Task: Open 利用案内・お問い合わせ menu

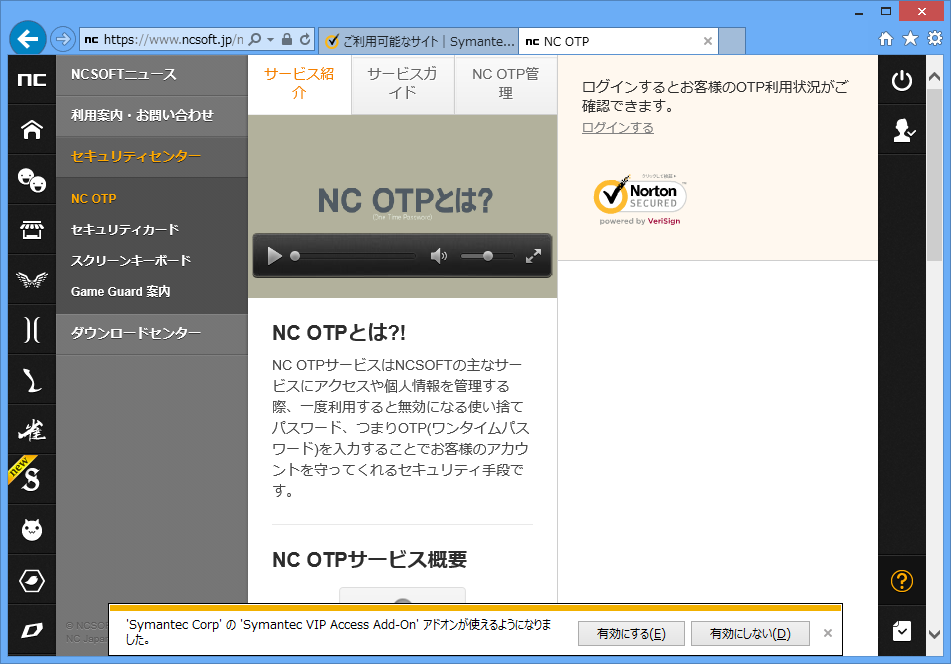Action: (152, 115)
